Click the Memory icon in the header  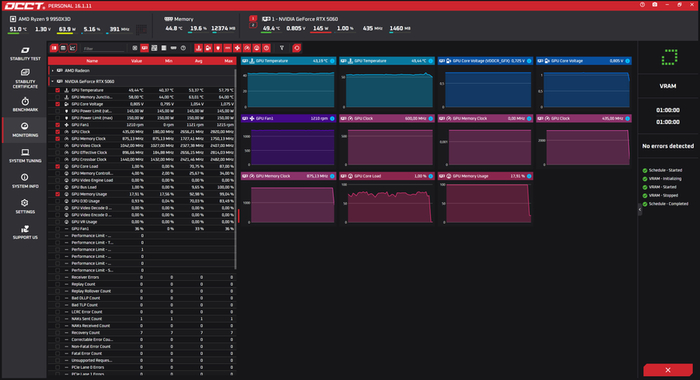click(x=168, y=19)
